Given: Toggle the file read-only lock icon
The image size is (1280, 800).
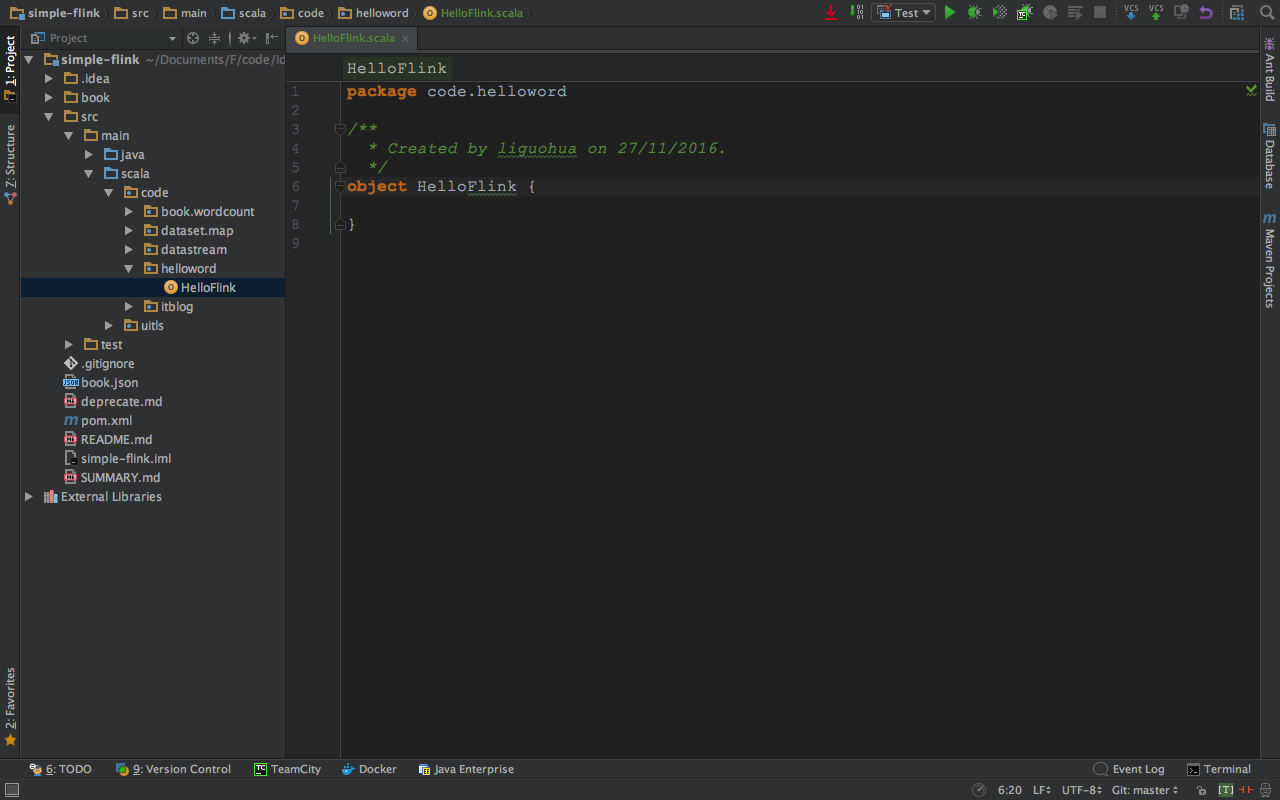Looking at the screenshot, I should point(1201,790).
